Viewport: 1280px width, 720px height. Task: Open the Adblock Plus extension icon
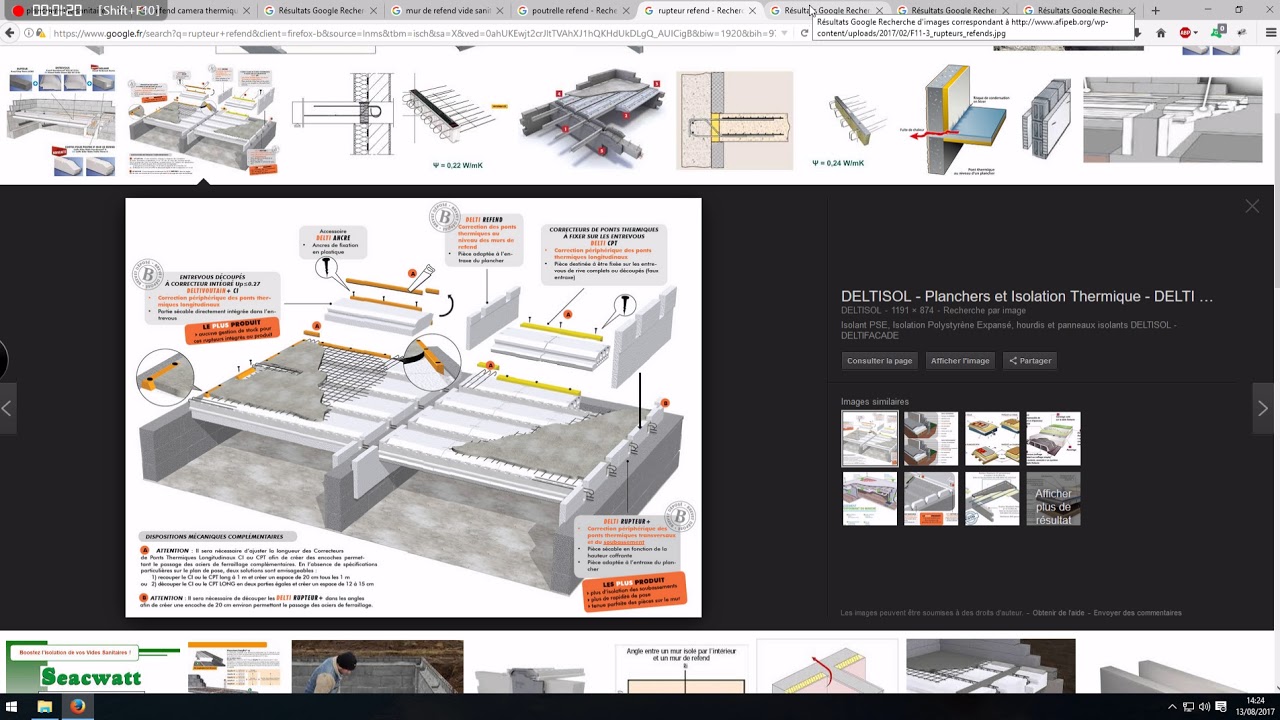(x=1186, y=33)
